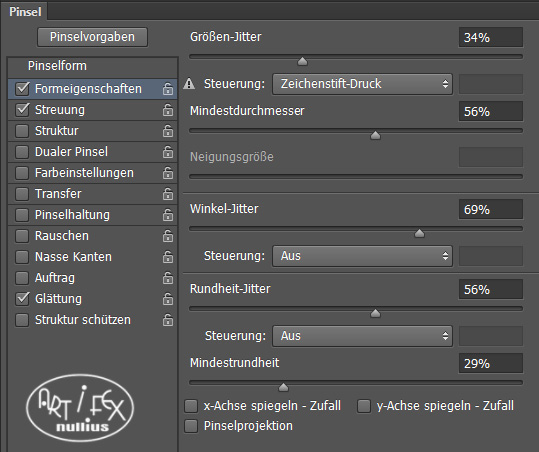The width and height of the screenshot is (539, 452).
Task: Click lock icon beside Farbeinstellungen
Action: point(168,173)
